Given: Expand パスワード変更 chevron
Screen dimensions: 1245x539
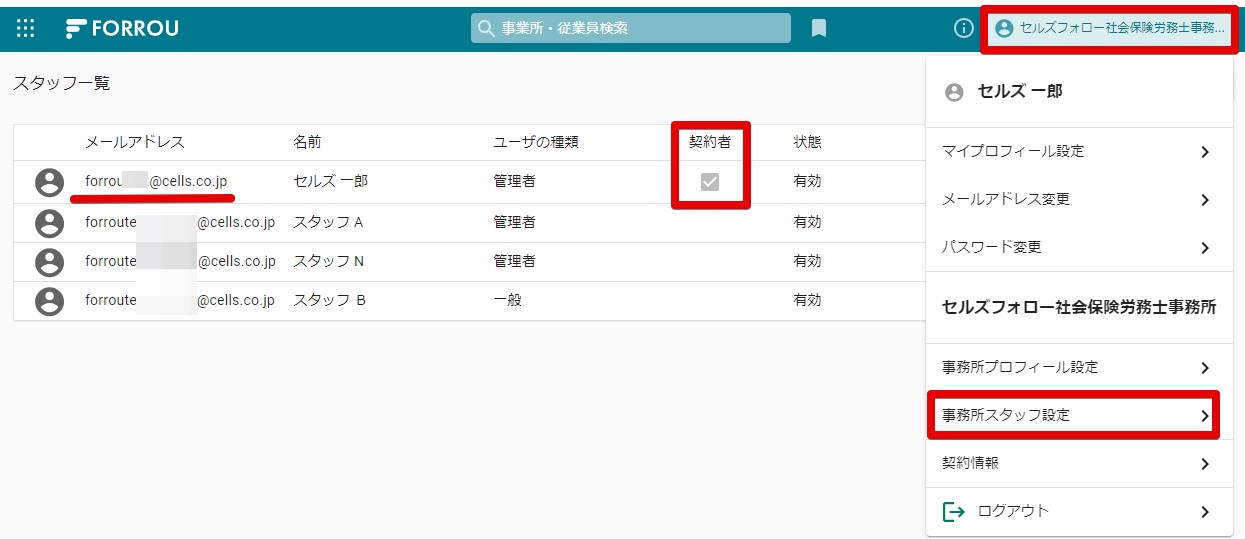Looking at the screenshot, I should pyautogui.click(x=1205, y=248).
